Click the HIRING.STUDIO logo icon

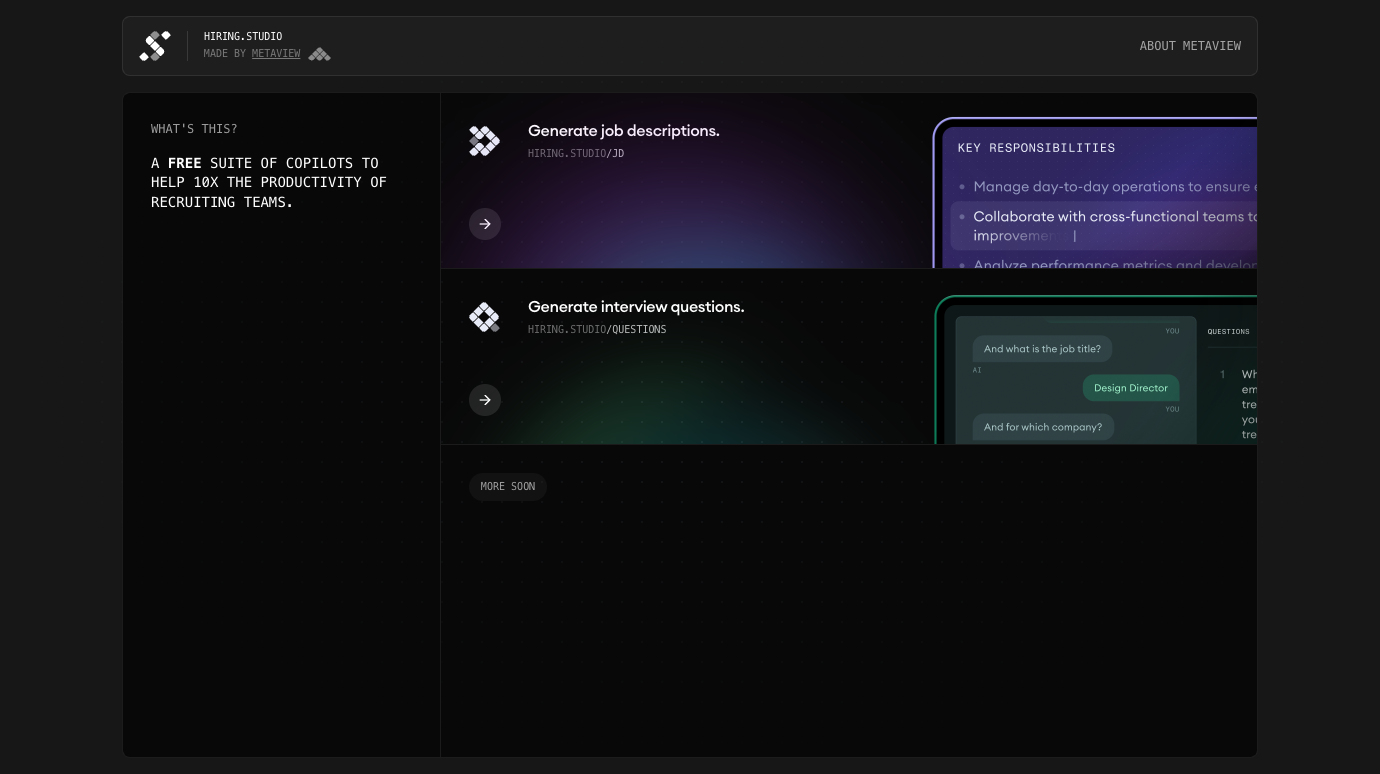(x=154, y=45)
